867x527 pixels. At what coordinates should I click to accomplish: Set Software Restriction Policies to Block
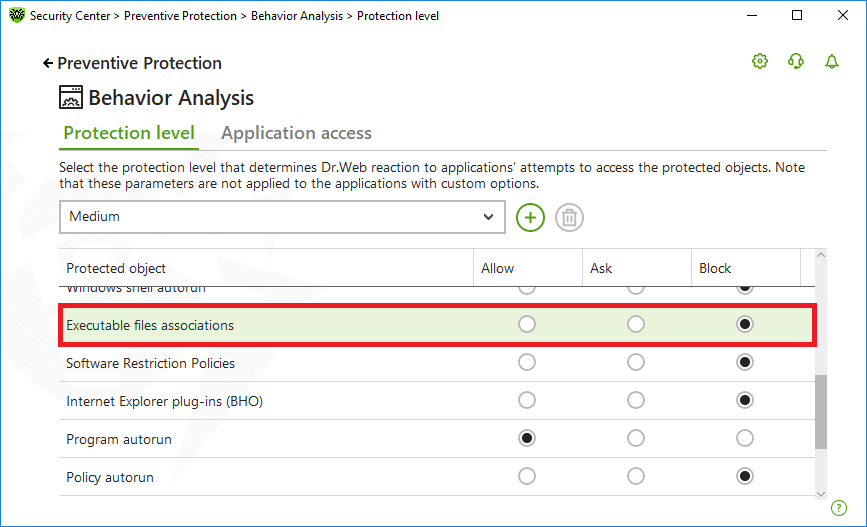click(x=745, y=362)
